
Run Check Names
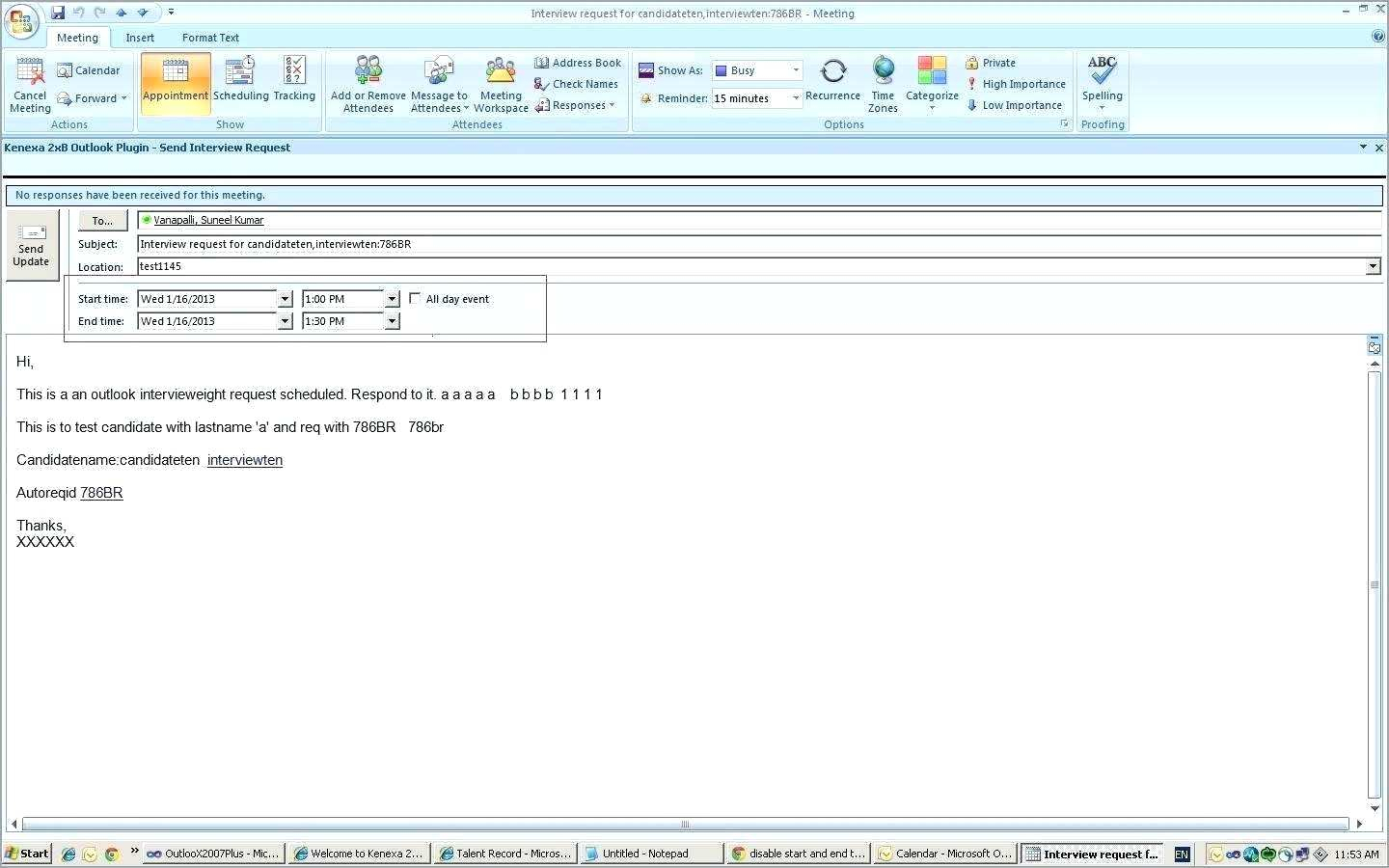576,84
